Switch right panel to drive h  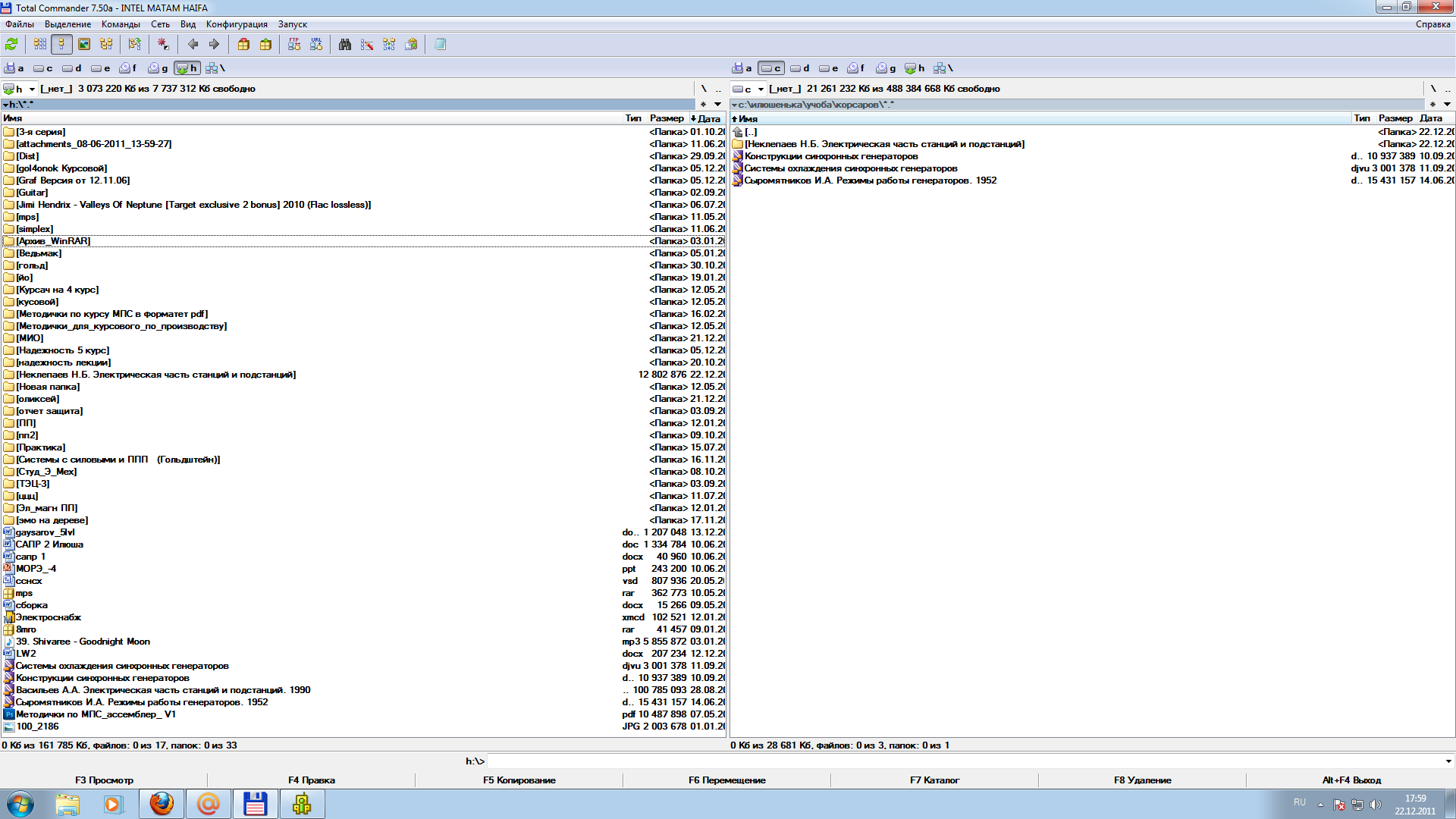[915, 68]
